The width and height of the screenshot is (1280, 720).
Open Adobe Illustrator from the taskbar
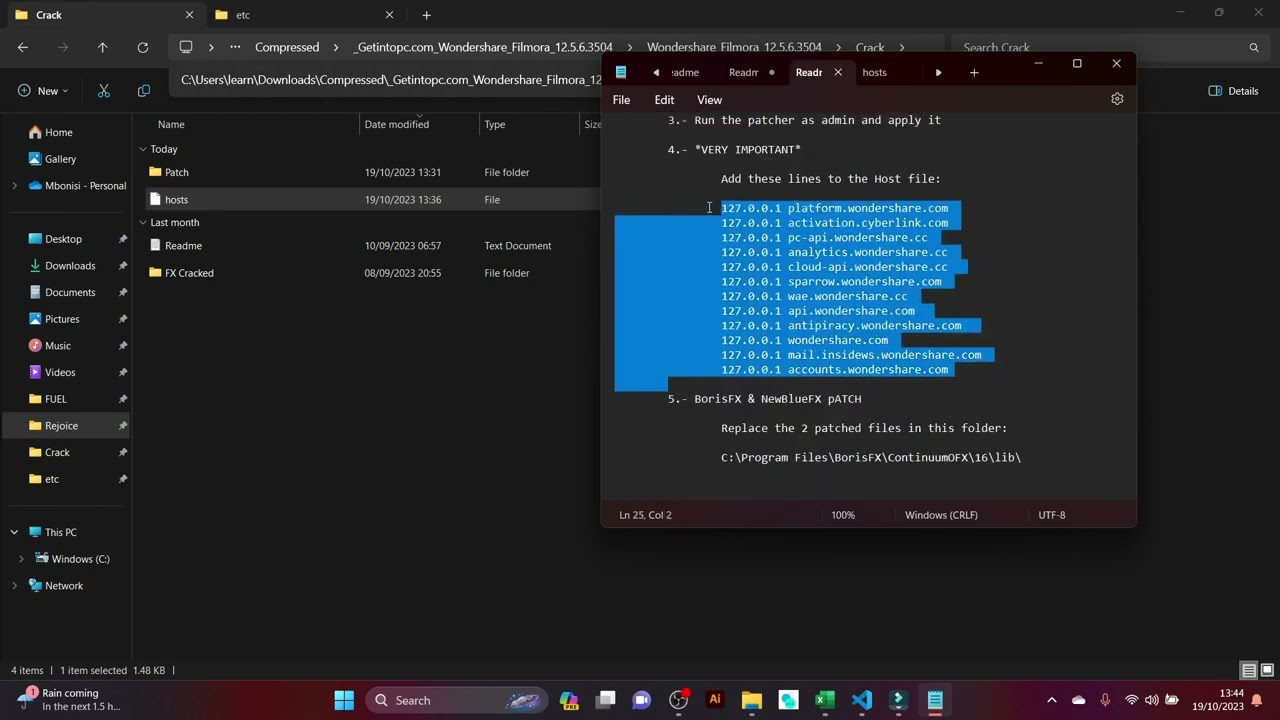point(715,700)
